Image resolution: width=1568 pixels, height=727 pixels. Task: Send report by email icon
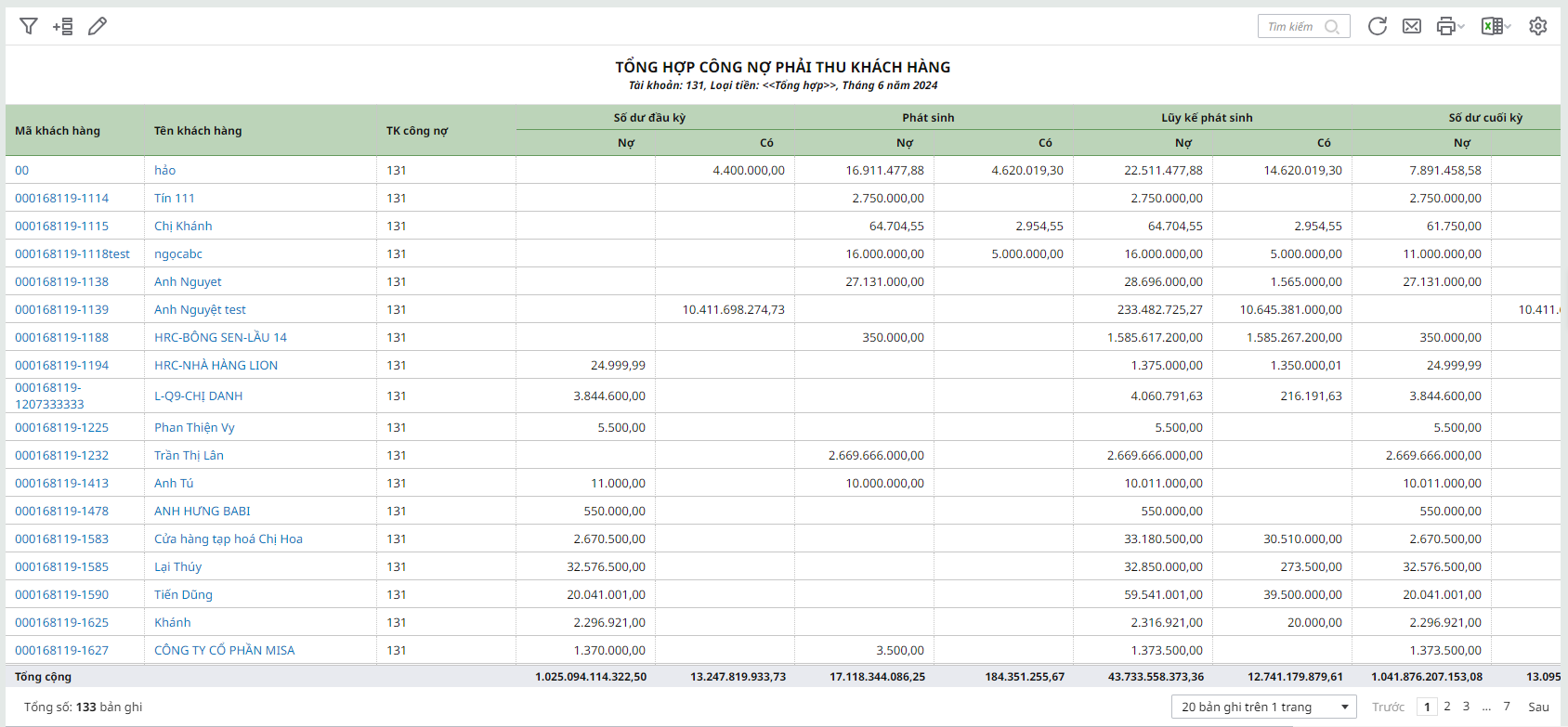click(1412, 26)
